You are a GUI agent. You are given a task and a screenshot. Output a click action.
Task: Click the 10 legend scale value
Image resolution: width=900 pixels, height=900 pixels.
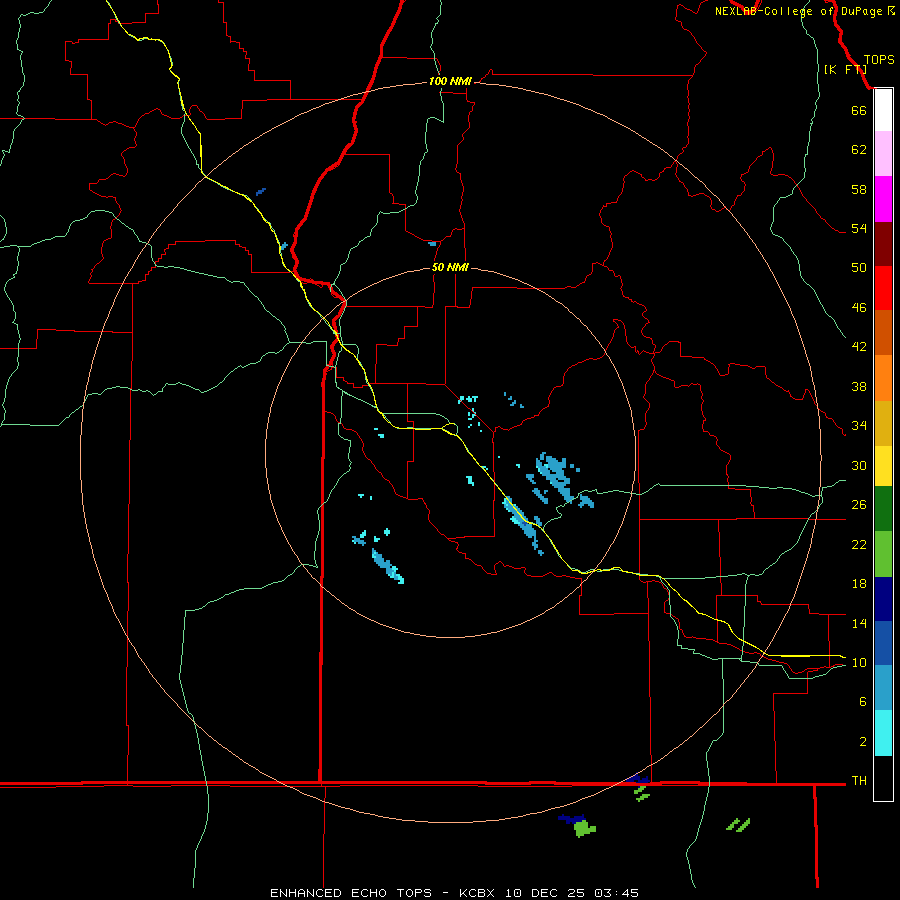tap(859, 662)
